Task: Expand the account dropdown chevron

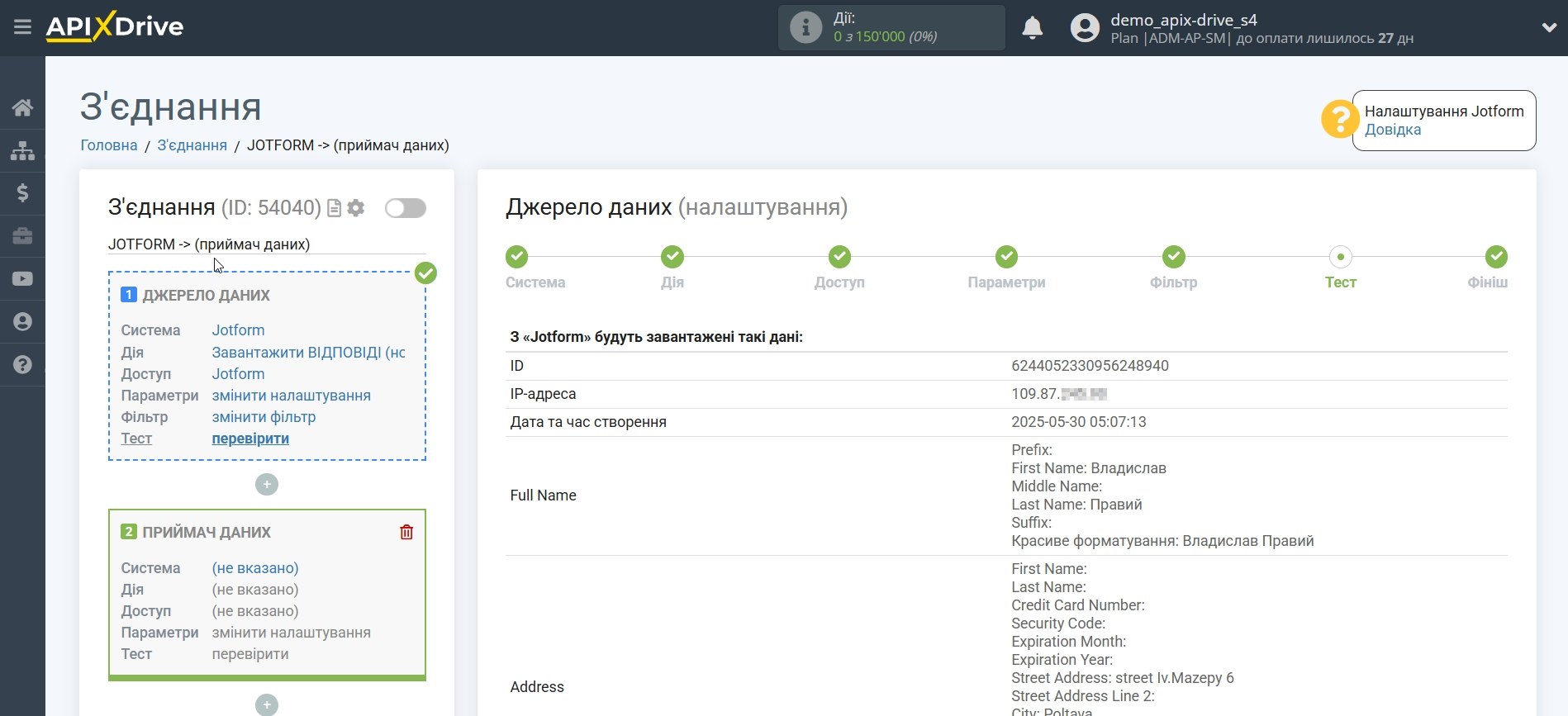Action: pos(1549,27)
